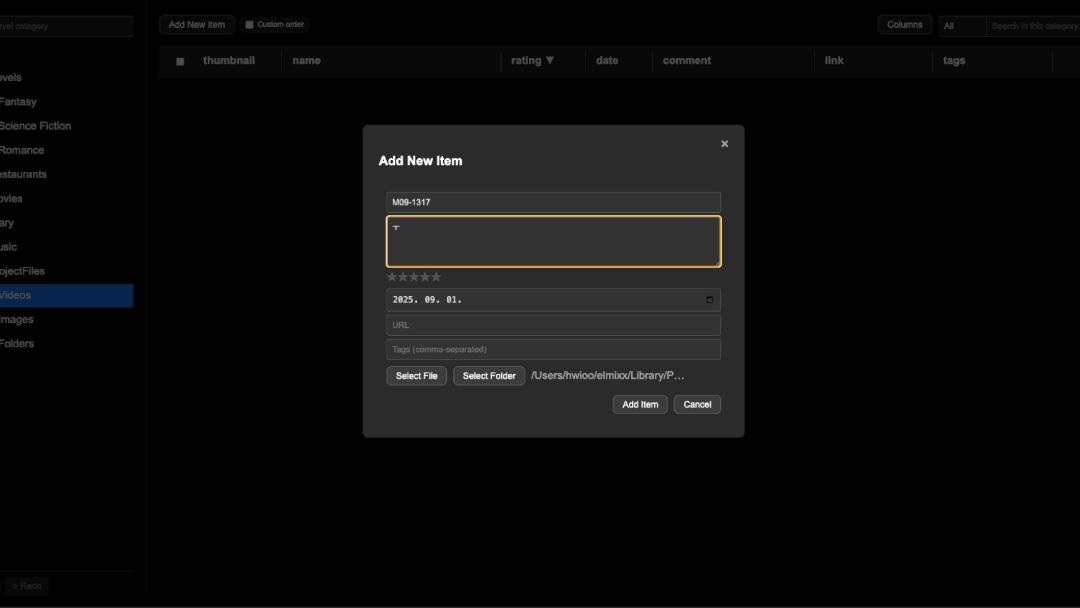
Task: Set rating to three stars
Action: [414, 277]
